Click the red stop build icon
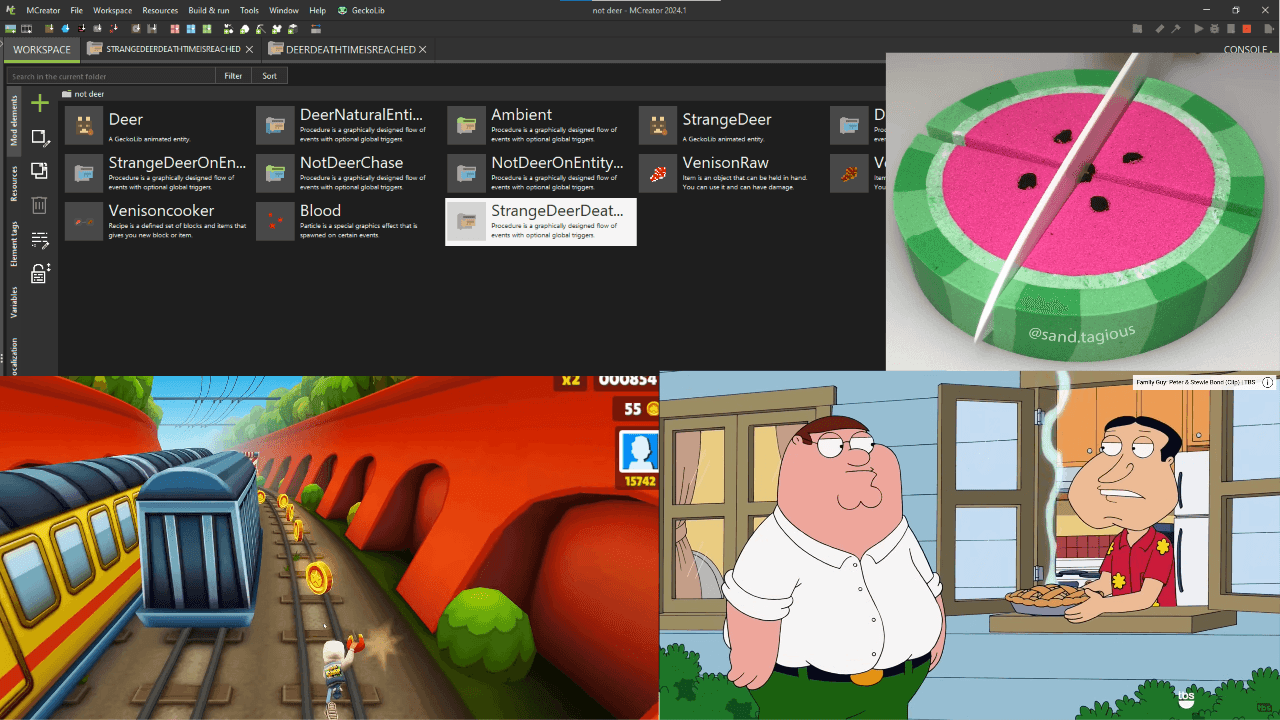The height and width of the screenshot is (720, 1280). click(1246, 29)
